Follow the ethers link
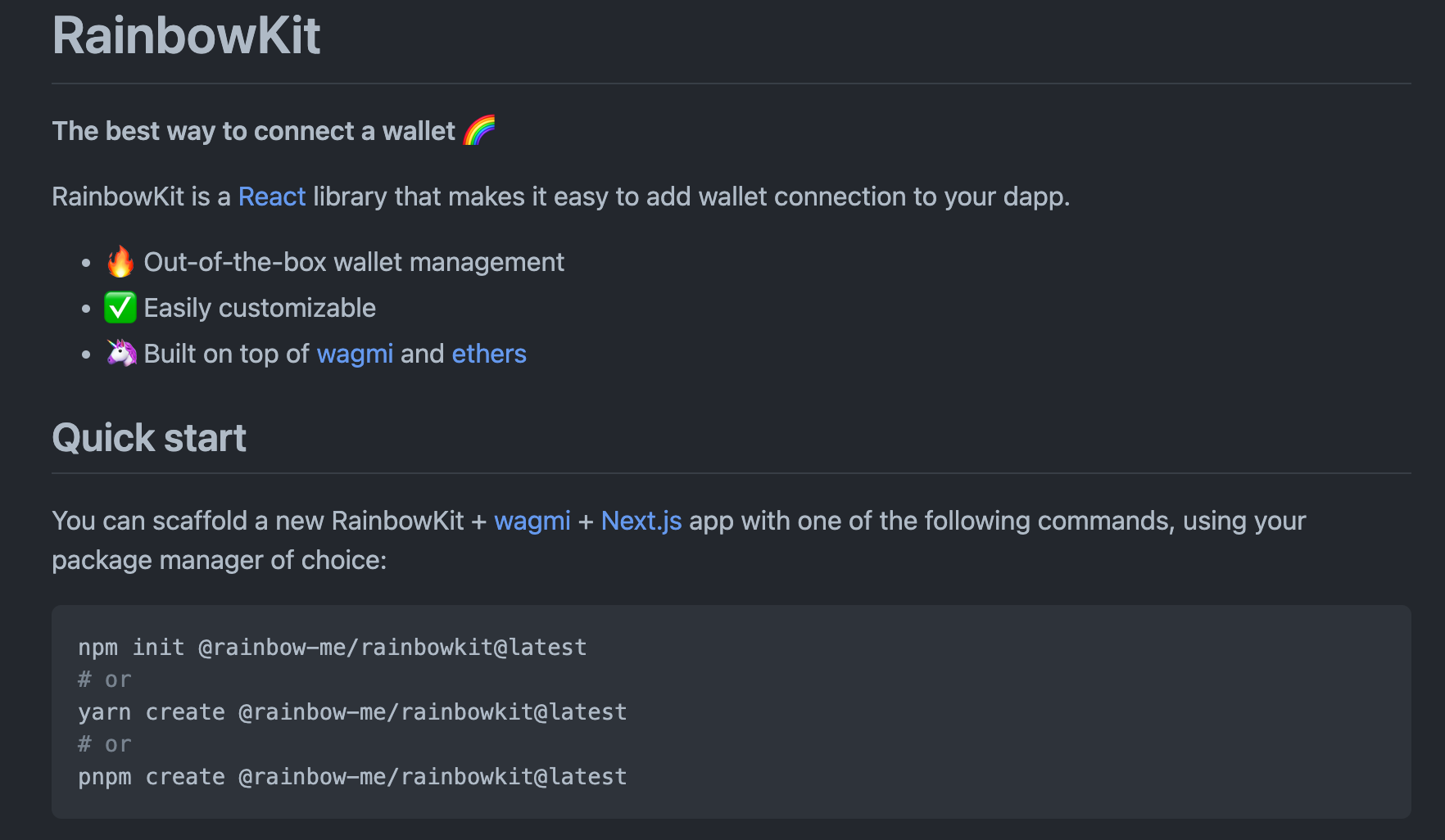 (489, 354)
